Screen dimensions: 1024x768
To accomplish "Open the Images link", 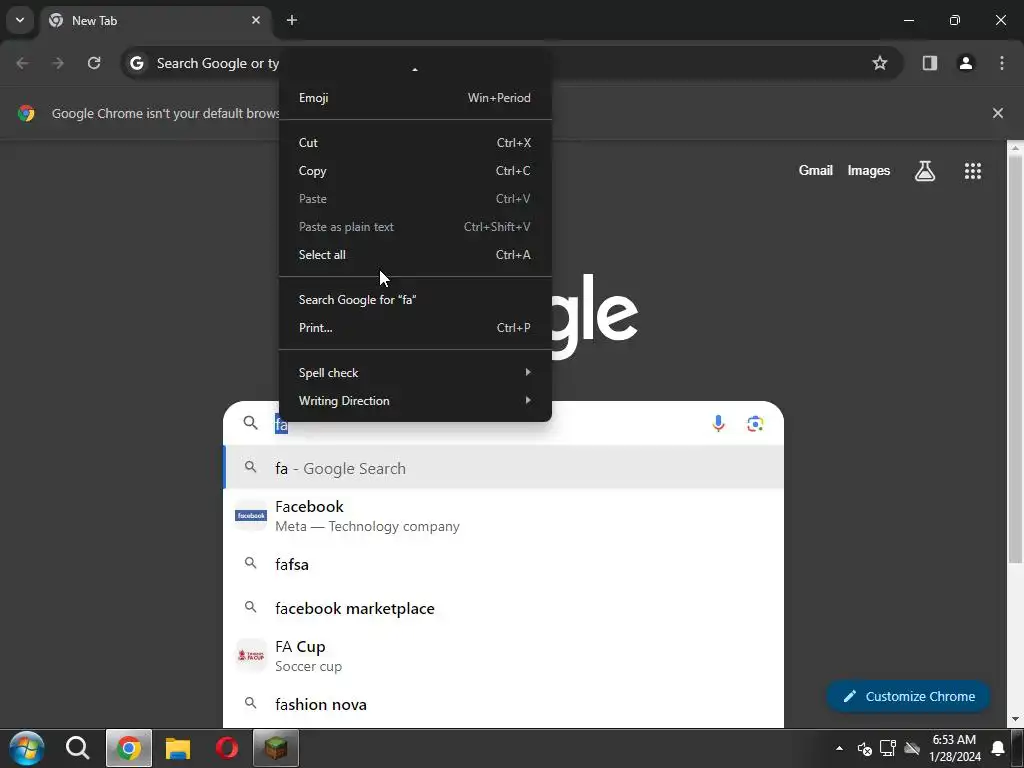I will 869,170.
